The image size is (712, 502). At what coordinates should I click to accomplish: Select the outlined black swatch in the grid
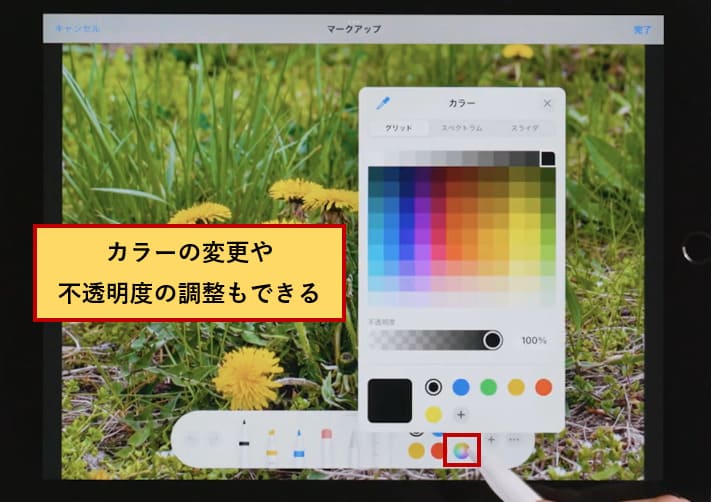(548, 159)
